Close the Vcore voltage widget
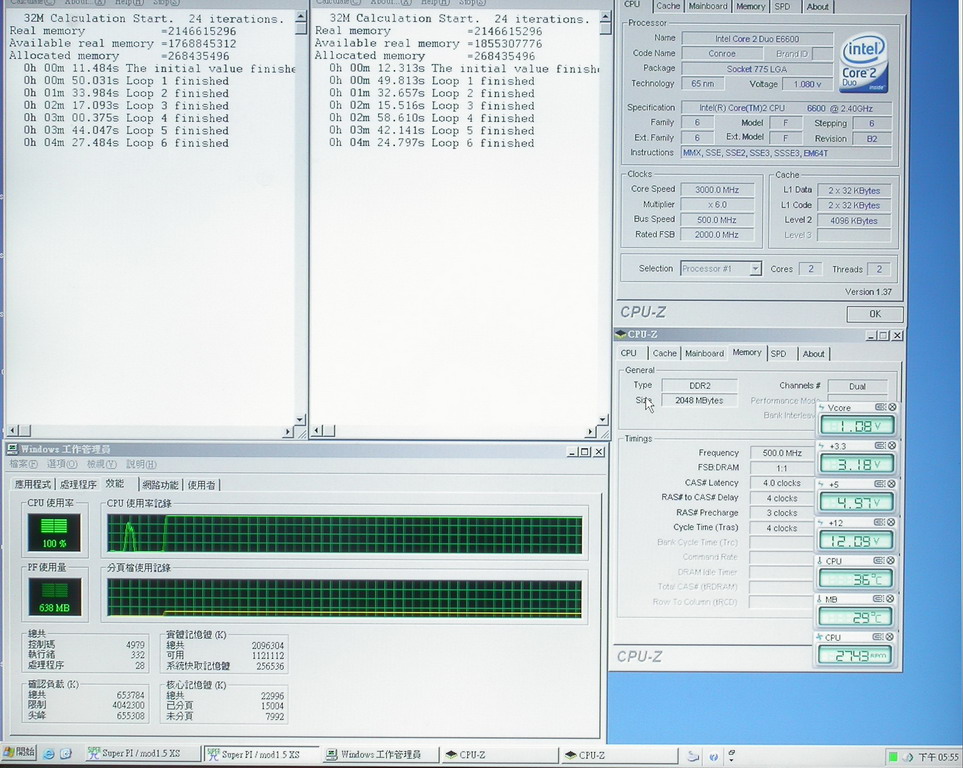The image size is (963, 768). [x=892, y=407]
